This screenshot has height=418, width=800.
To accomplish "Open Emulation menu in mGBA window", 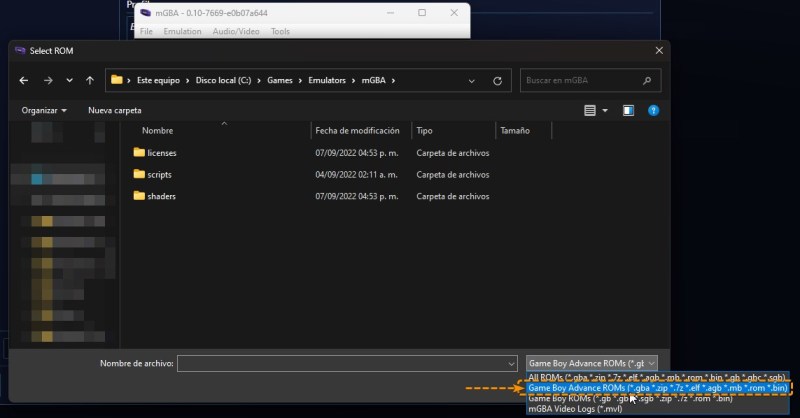I will click(x=182, y=32).
